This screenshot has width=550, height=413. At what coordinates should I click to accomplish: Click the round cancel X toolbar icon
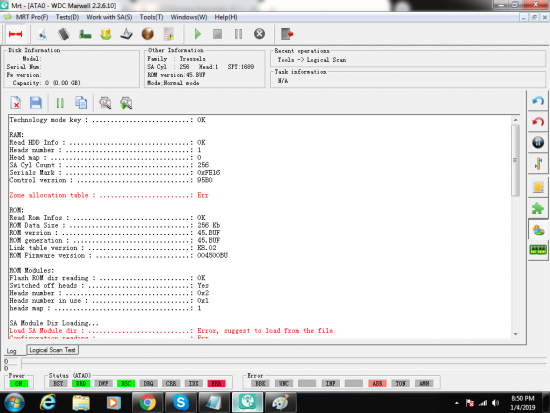tap(260, 34)
